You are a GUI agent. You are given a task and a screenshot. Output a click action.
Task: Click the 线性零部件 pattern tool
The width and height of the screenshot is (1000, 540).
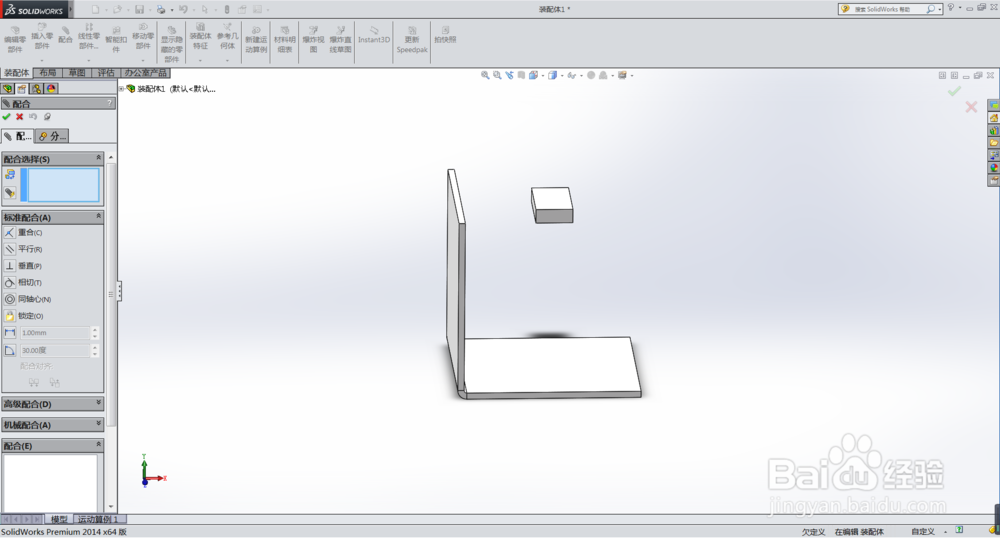pyautogui.click(x=89, y=36)
